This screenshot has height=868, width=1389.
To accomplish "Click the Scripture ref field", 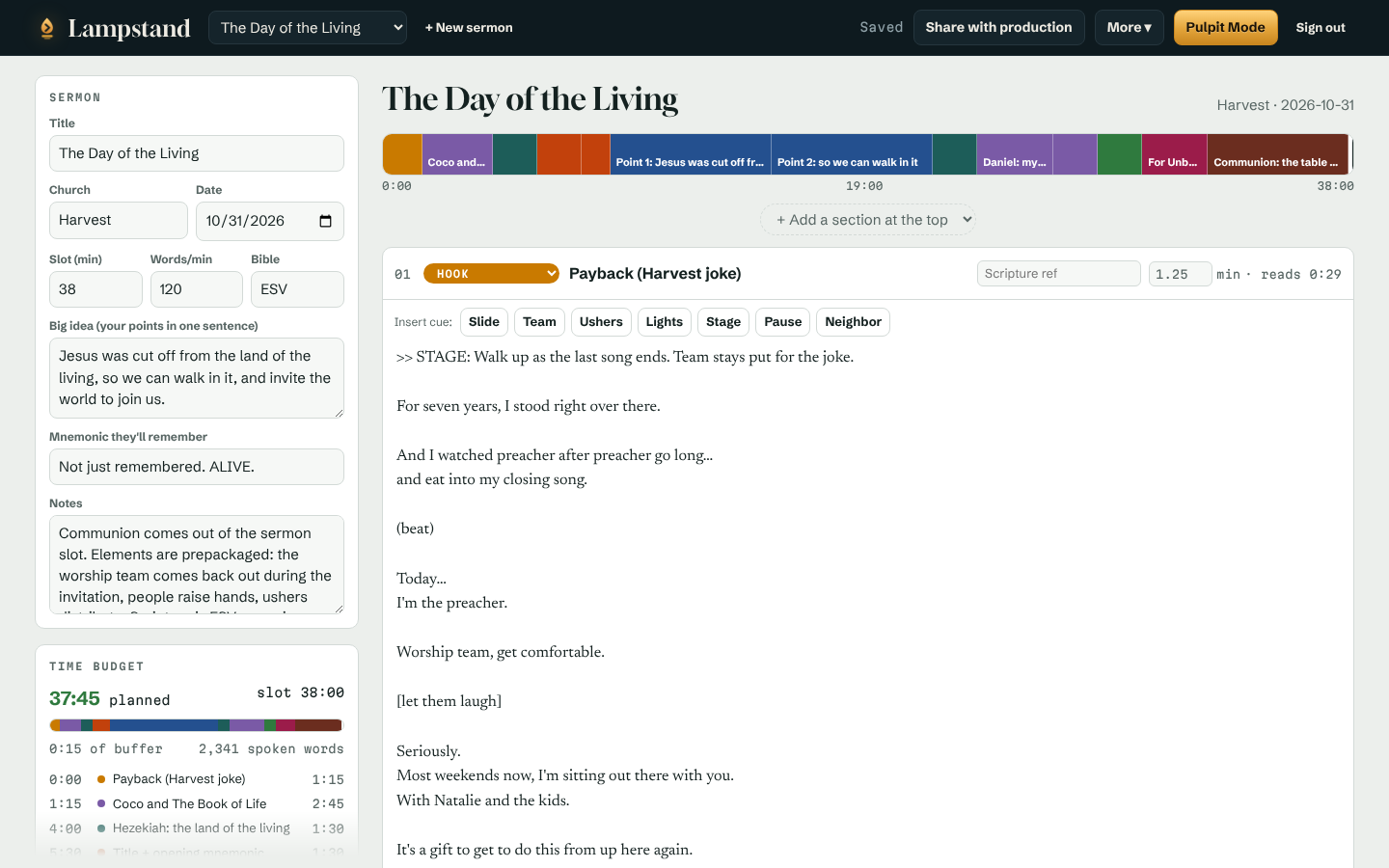I will pyautogui.click(x=1059, y=274).
